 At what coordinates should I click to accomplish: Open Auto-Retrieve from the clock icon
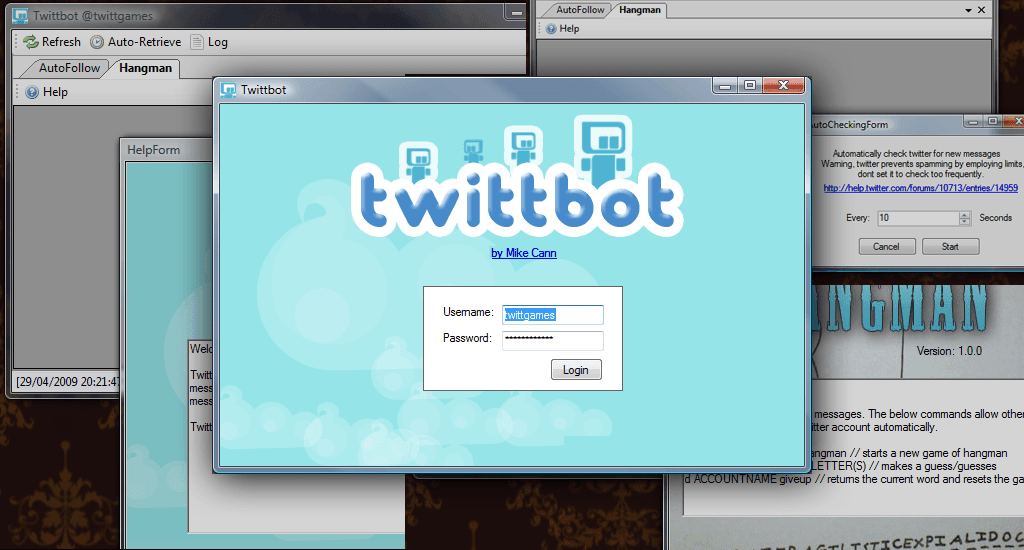97,42
